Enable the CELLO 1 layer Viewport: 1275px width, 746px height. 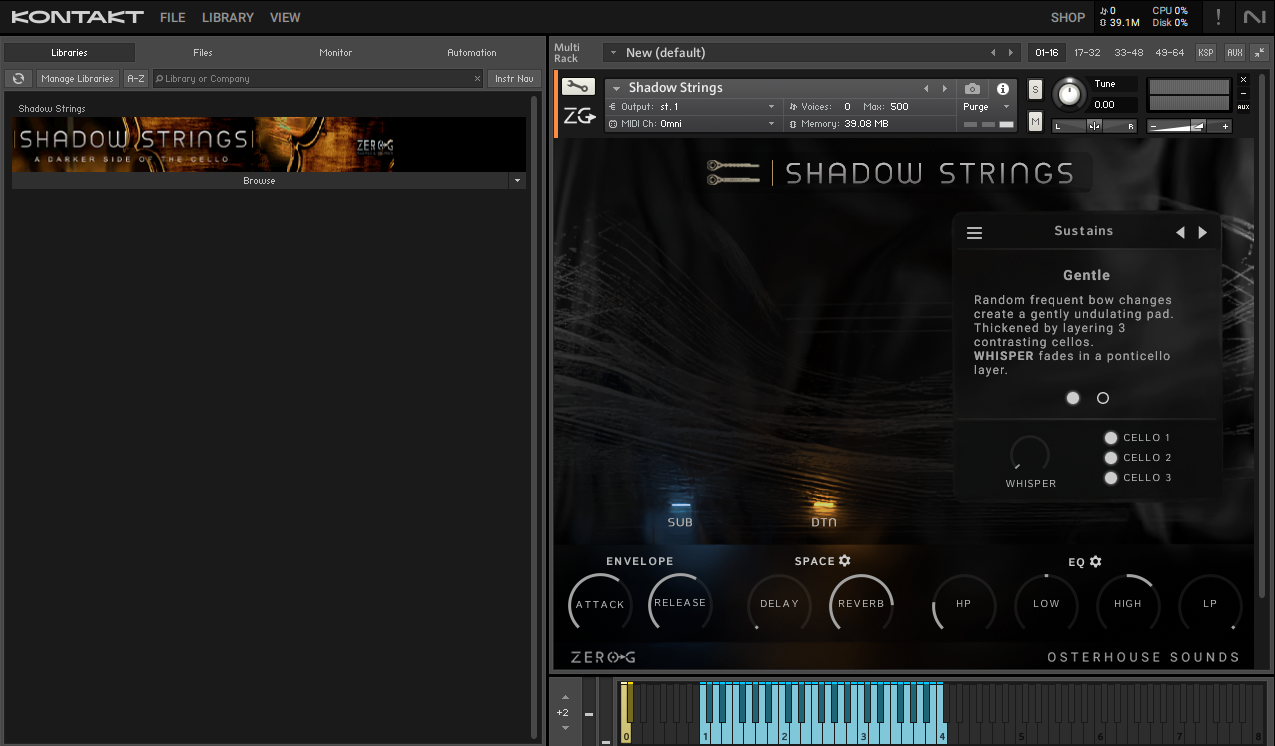(x=1110, y=437)
